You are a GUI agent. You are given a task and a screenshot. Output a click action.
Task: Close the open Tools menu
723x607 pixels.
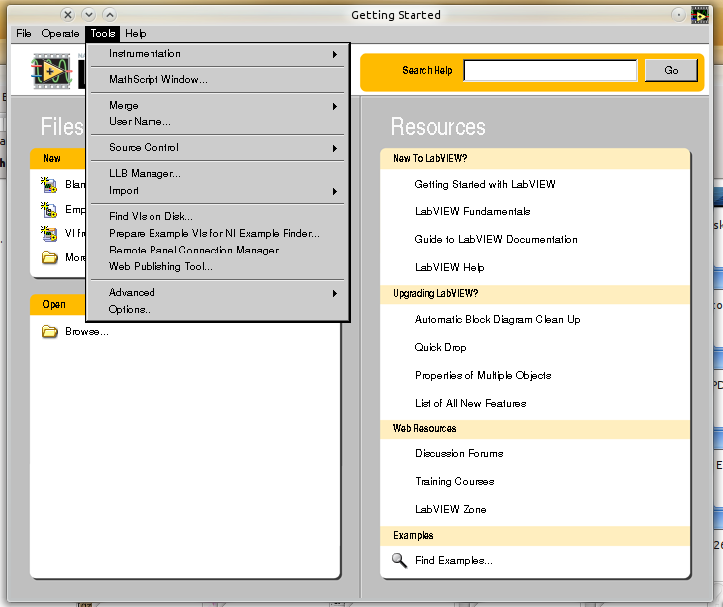pyautogui.click(x=102, y=33)
